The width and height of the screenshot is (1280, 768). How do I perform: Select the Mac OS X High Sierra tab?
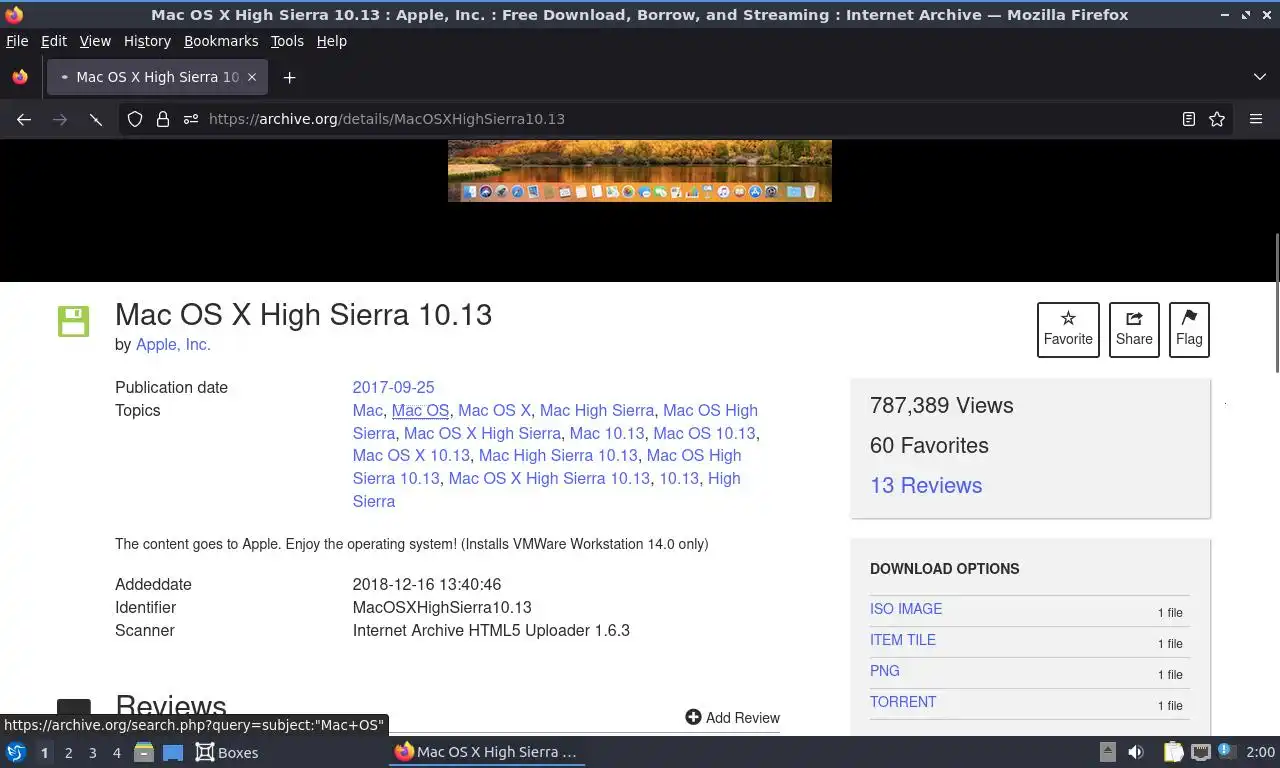pyautogui.click(x=156, y=77)
